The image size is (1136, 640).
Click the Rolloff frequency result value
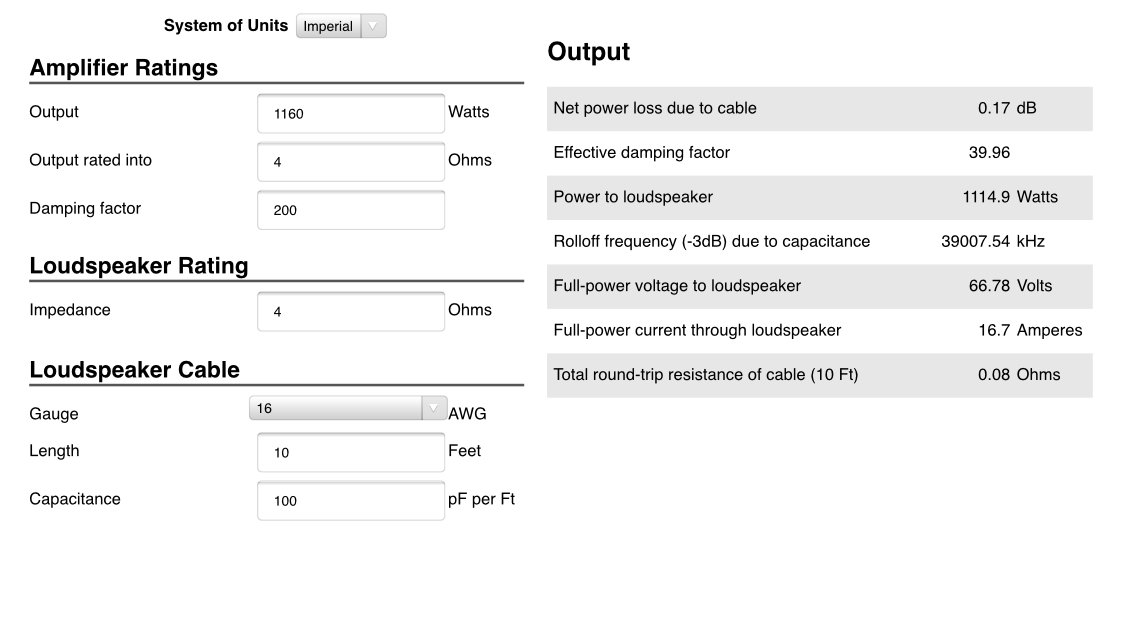tap(993, 241)
